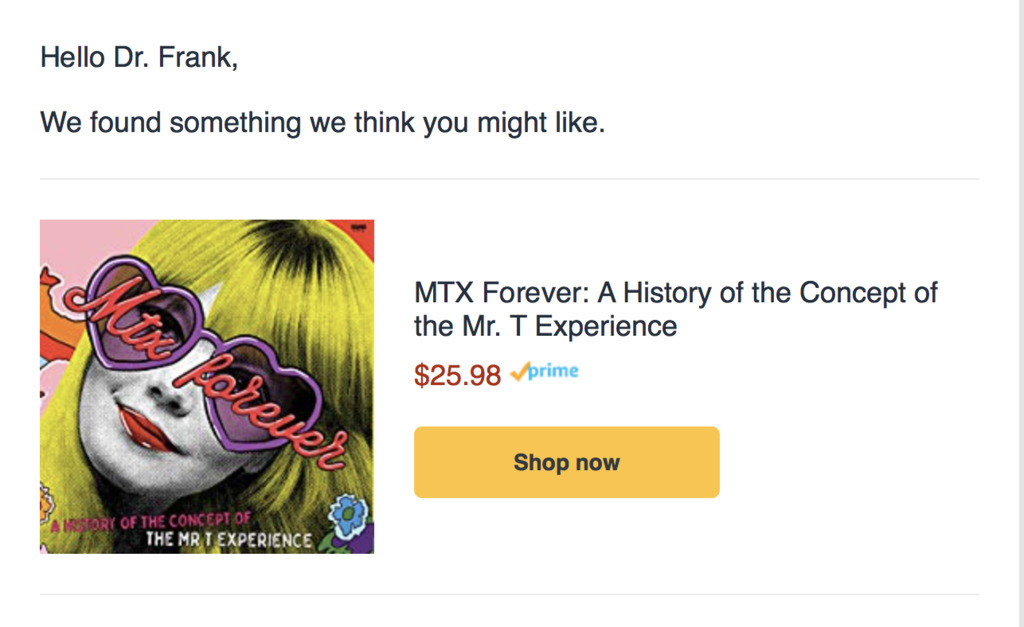1024x627 pixels.
Task: Click "THE MR T EXPERIENCE" caption on cover
Action: (x=229, y=540)
